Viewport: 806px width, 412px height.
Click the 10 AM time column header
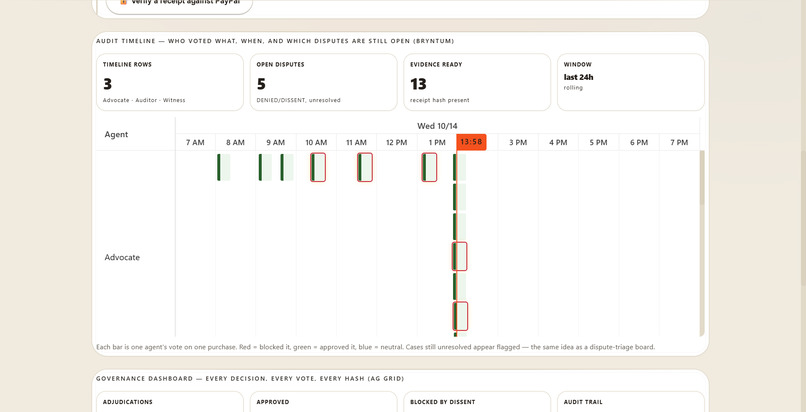[316, 142]
